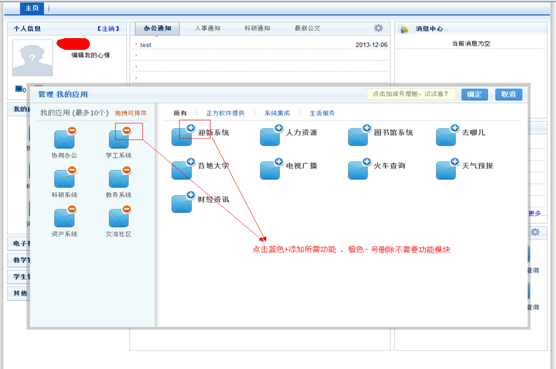Switch to 生活服务 category tab
This screenshot has width=556, height=369.
pyautogui.click(x=322, y=113)
